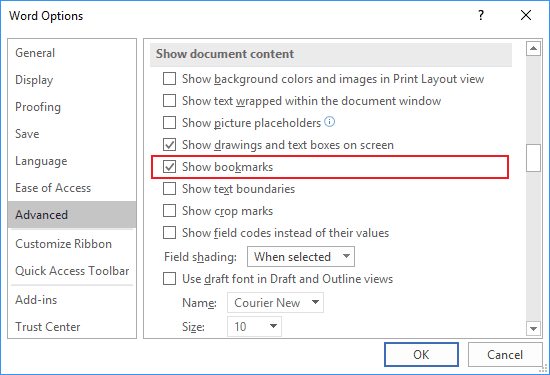Image resolution: width=550 pixels, height=375 pixels.
Task: Select the Advanced category
Action: [72, 215]
